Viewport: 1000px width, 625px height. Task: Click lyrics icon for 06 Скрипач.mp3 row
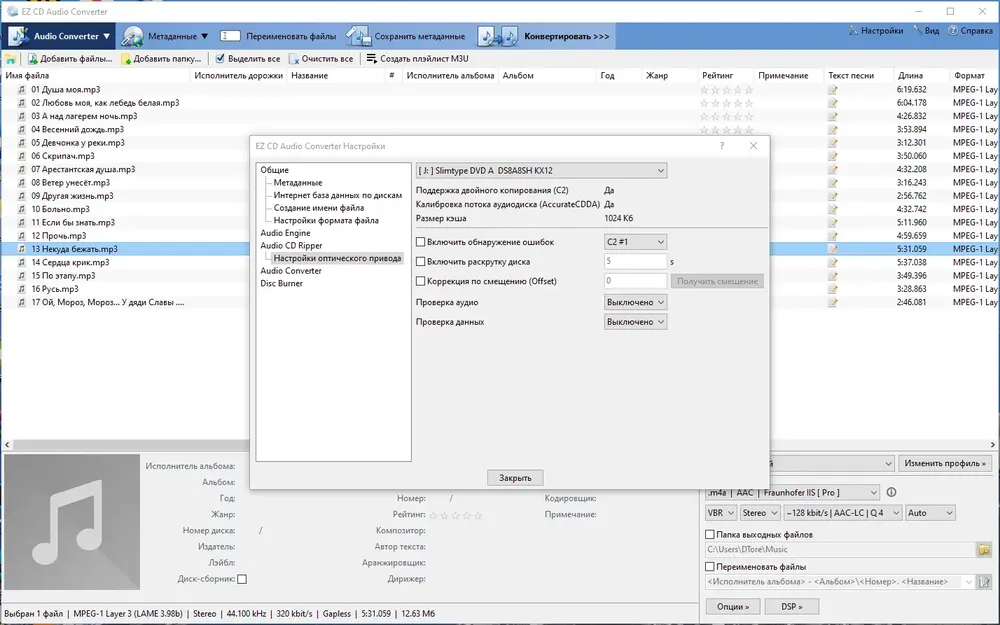tap(832, 156)
